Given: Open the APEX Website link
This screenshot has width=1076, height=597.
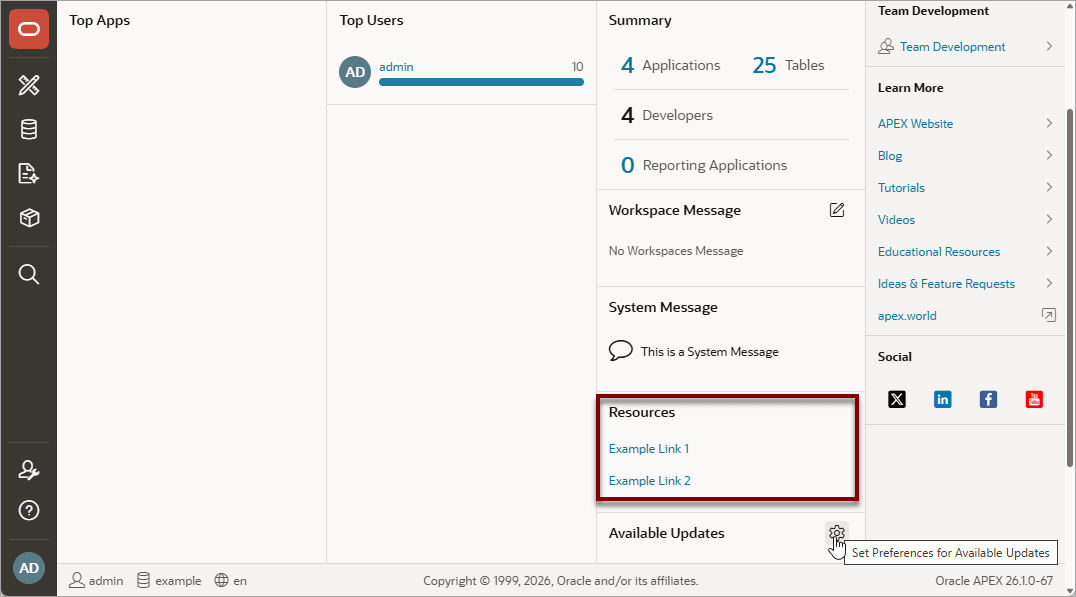Looking at the screenshot, I should click(x=915, y=124).
